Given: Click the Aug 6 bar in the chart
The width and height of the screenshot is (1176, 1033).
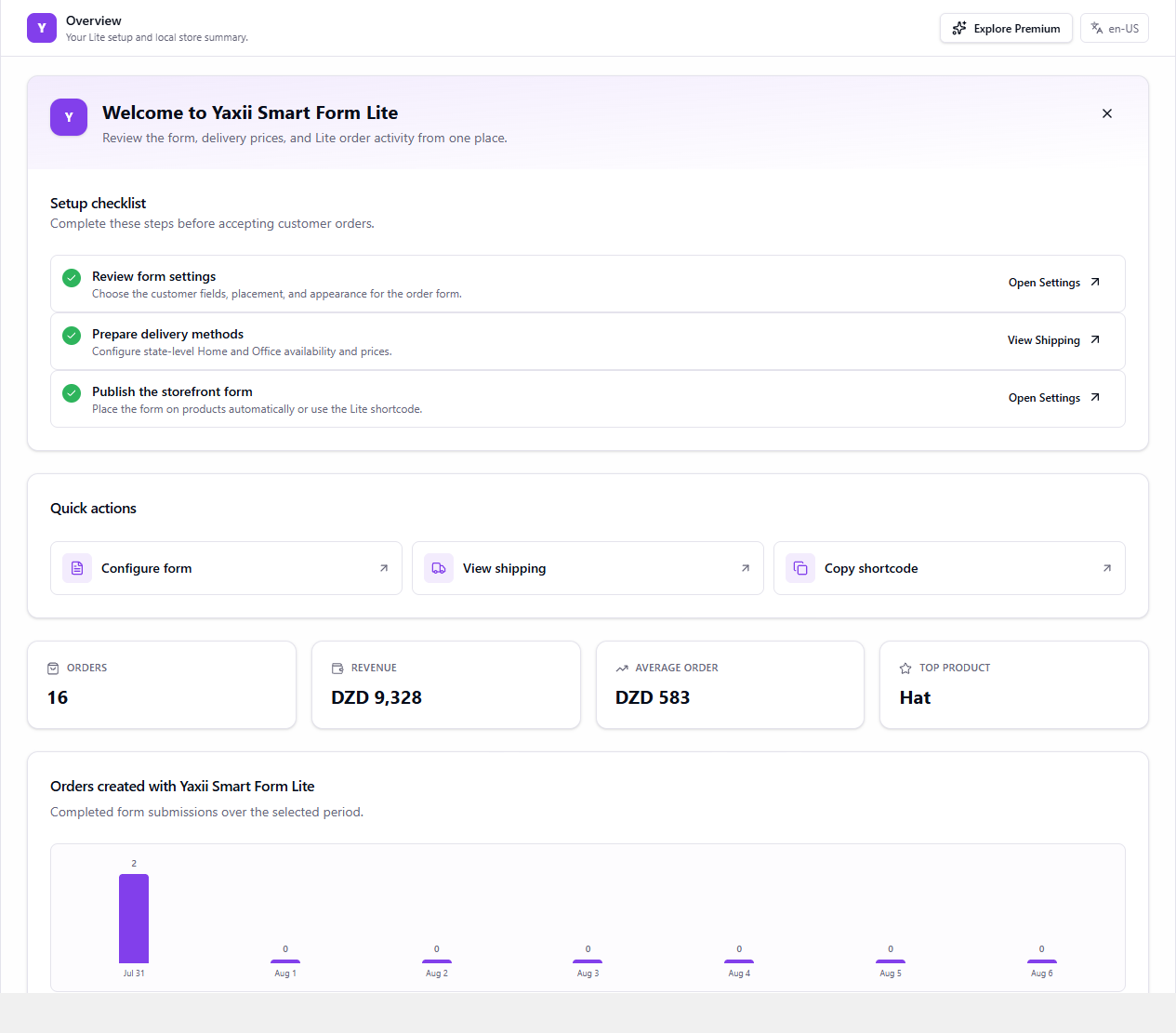Looking at the screenshot, I should (x=1042, y=961).
